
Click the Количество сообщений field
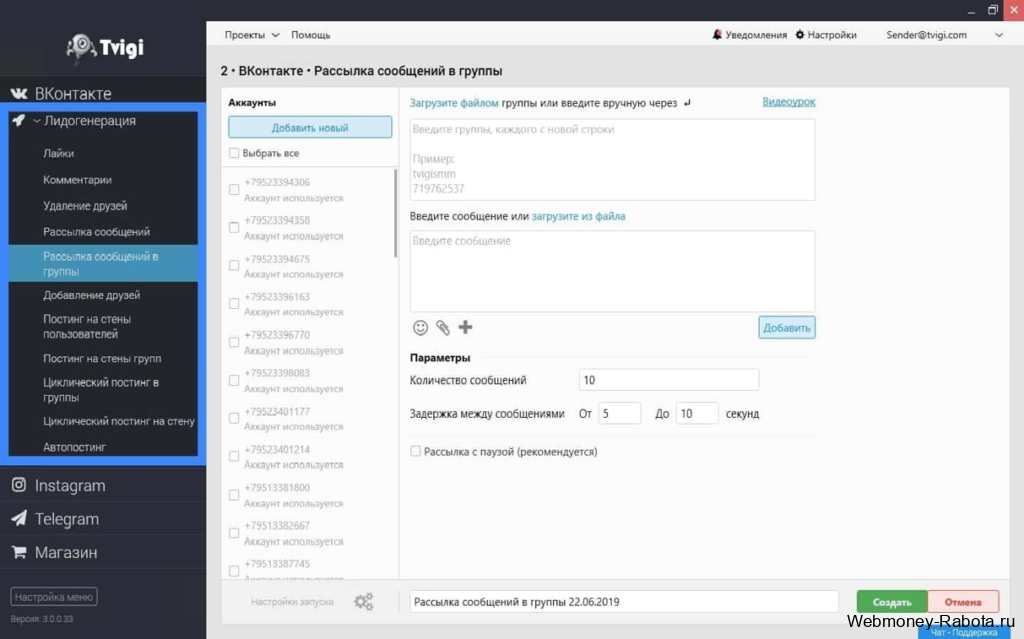669,380
